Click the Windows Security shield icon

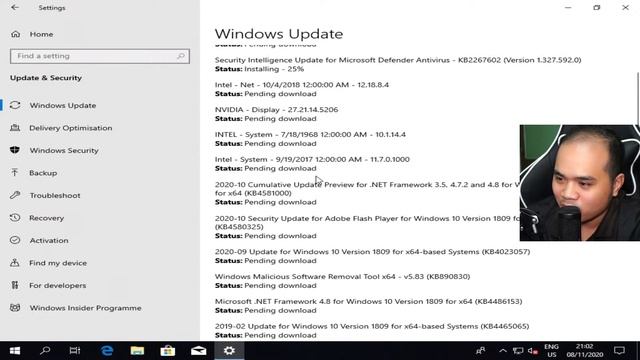pyautogui.click(x=15, y=150)
